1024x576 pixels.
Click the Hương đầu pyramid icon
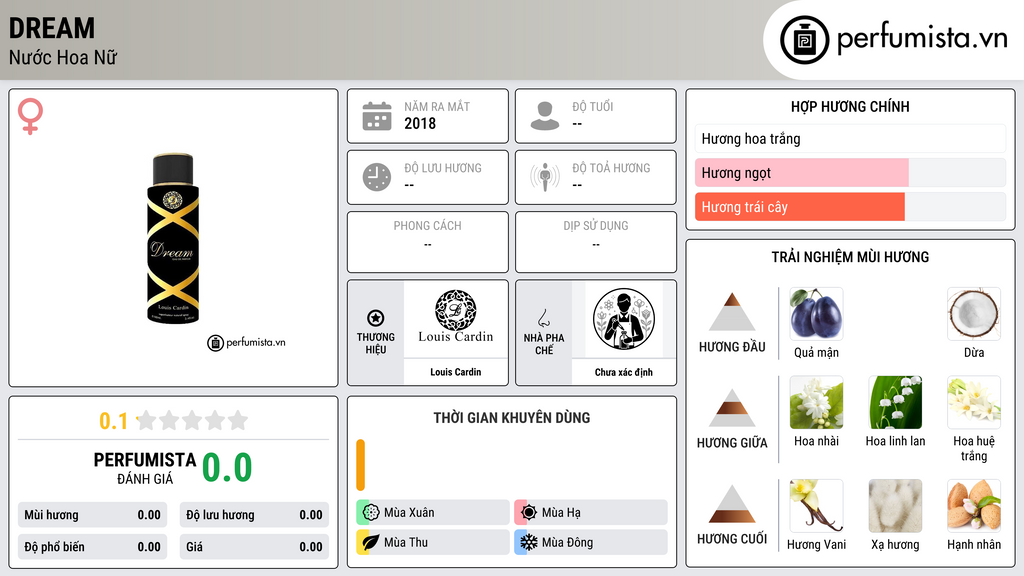click(x=732, y=312)
